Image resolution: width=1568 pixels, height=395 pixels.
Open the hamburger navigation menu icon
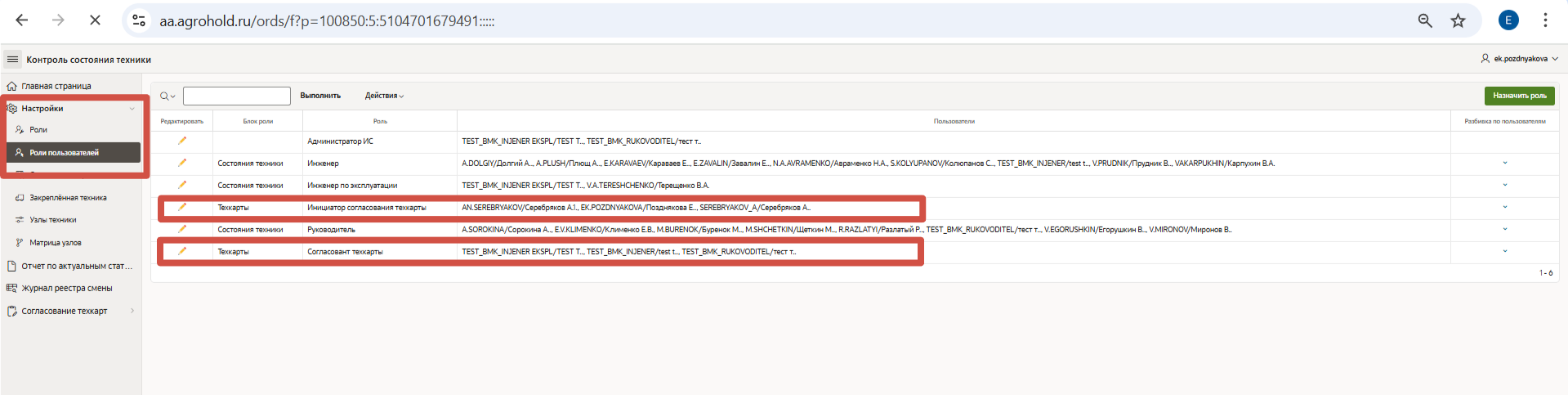12,59
